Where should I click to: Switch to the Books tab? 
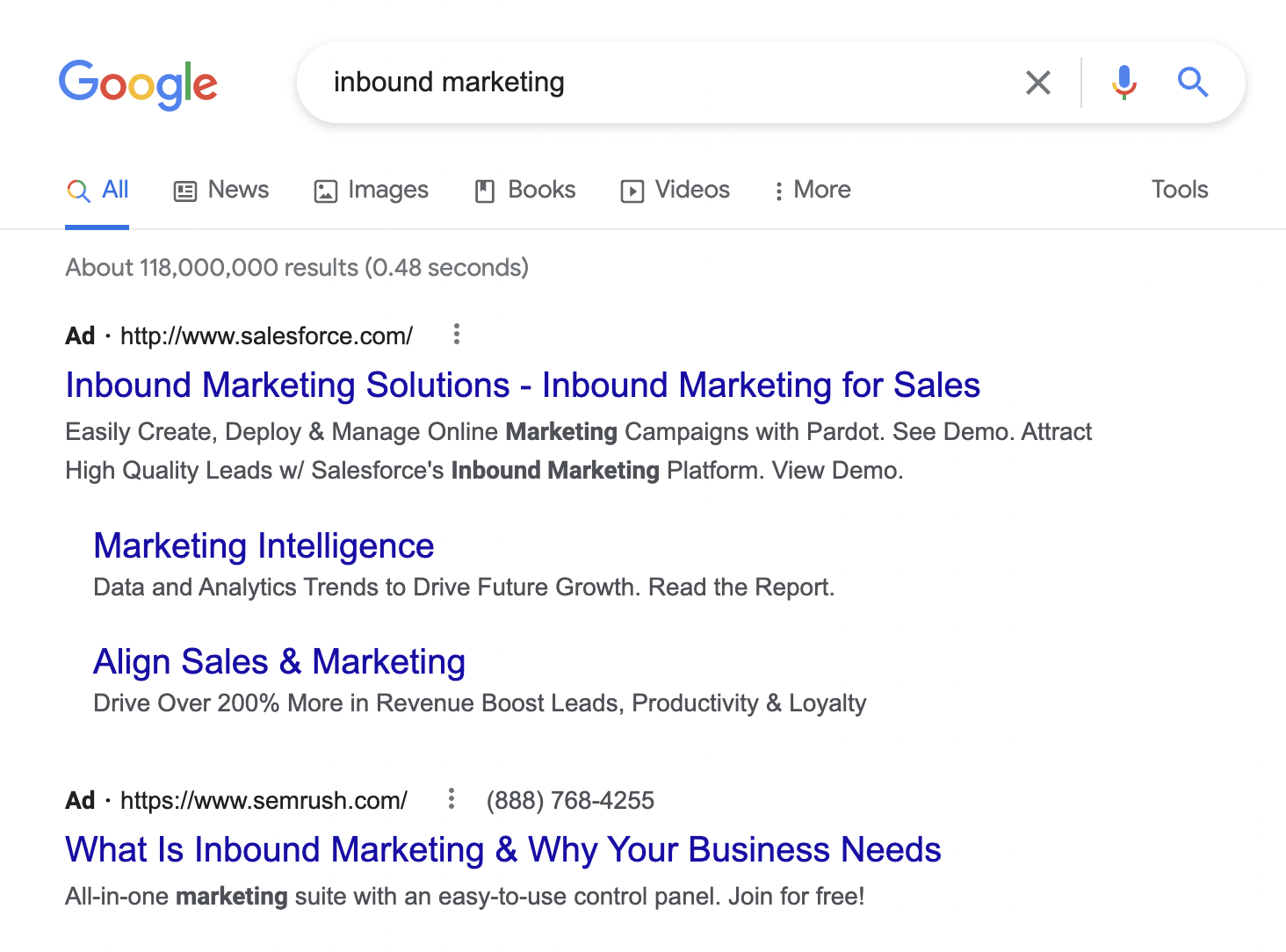[x=525, y=190]
